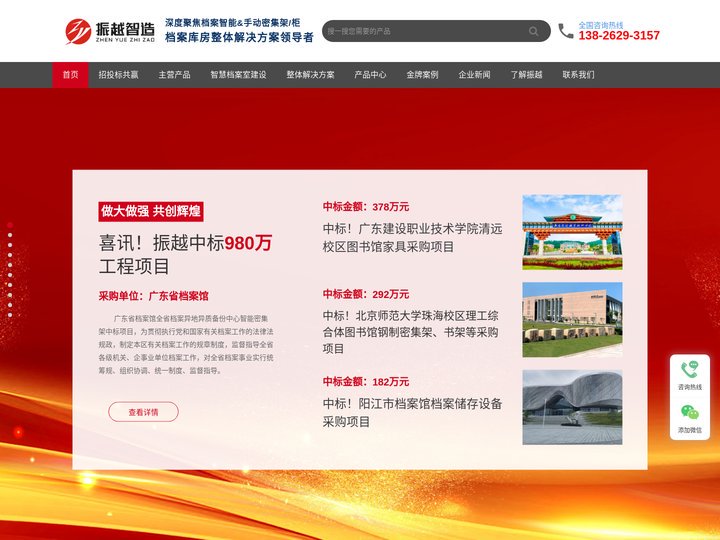Open the 联系我们 menu item
The width and height of the screenshot is (720, 540).
[x=579, y=74]
